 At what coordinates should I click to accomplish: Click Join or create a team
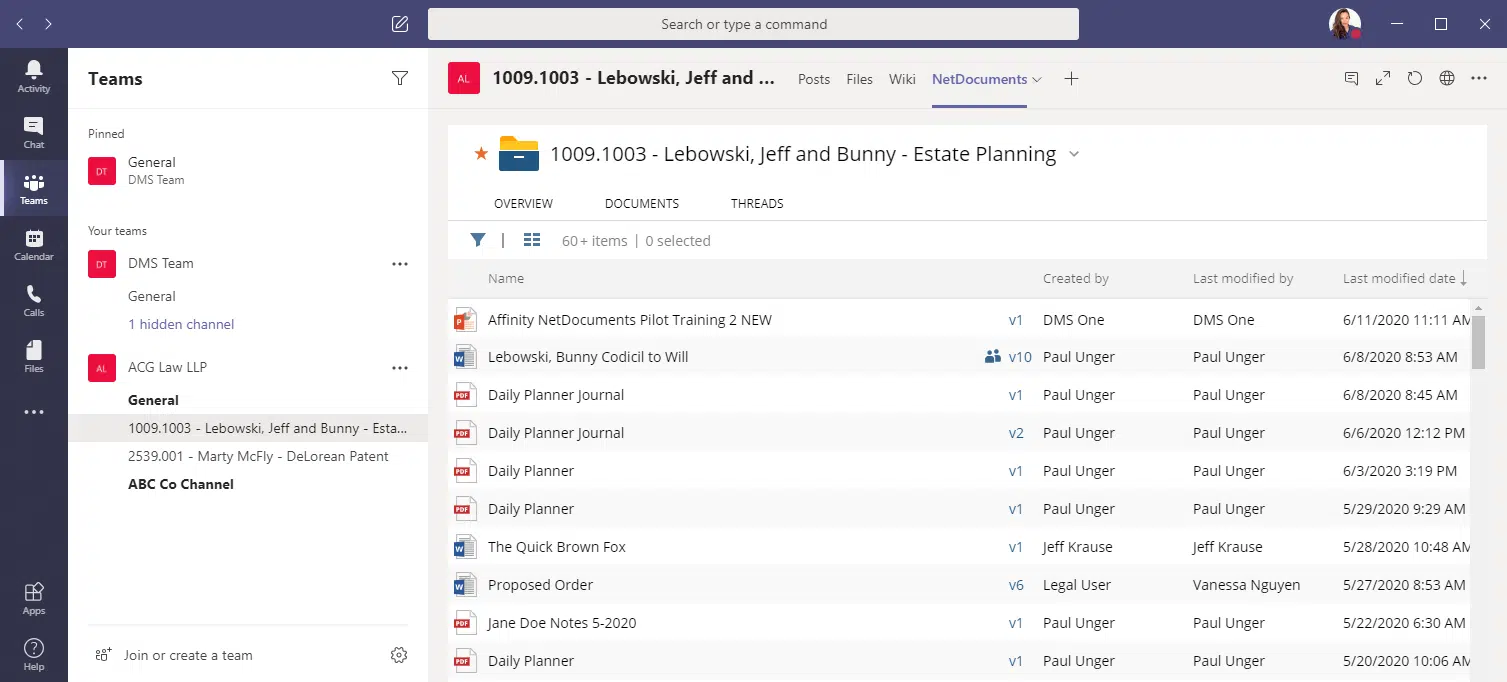coord(188,655)
